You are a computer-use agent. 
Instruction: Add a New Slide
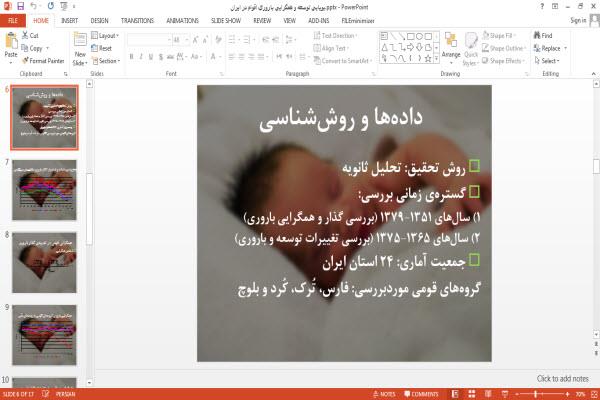click(x=80, y=49)
